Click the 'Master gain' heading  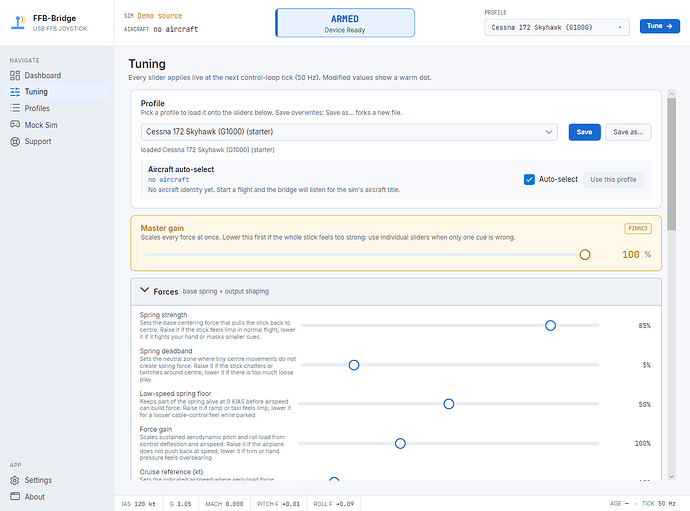(162, 228)
